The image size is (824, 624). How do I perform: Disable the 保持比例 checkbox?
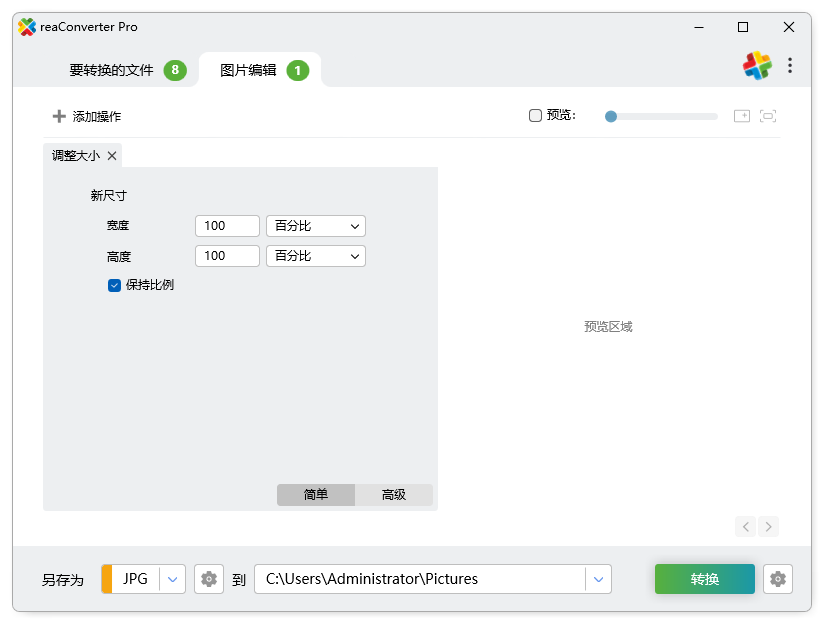click(114, 285)
